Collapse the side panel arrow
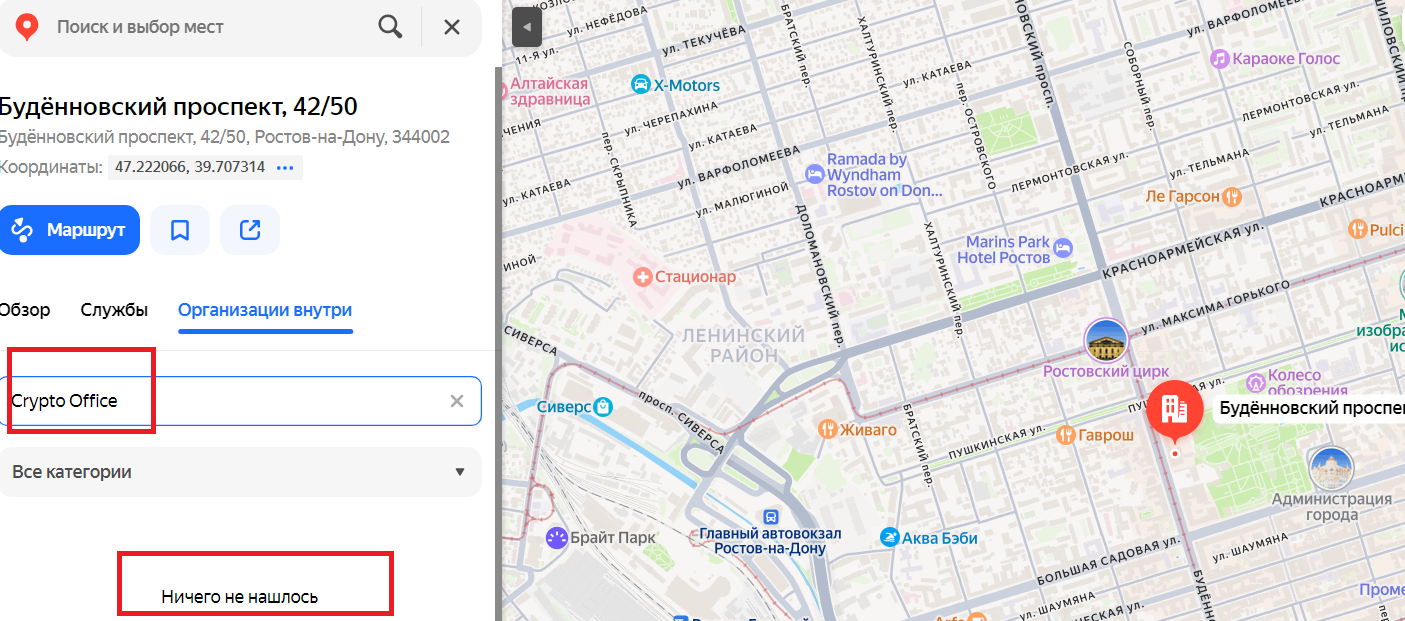This screenshot has height=621, width=1405. pos(526,27)
